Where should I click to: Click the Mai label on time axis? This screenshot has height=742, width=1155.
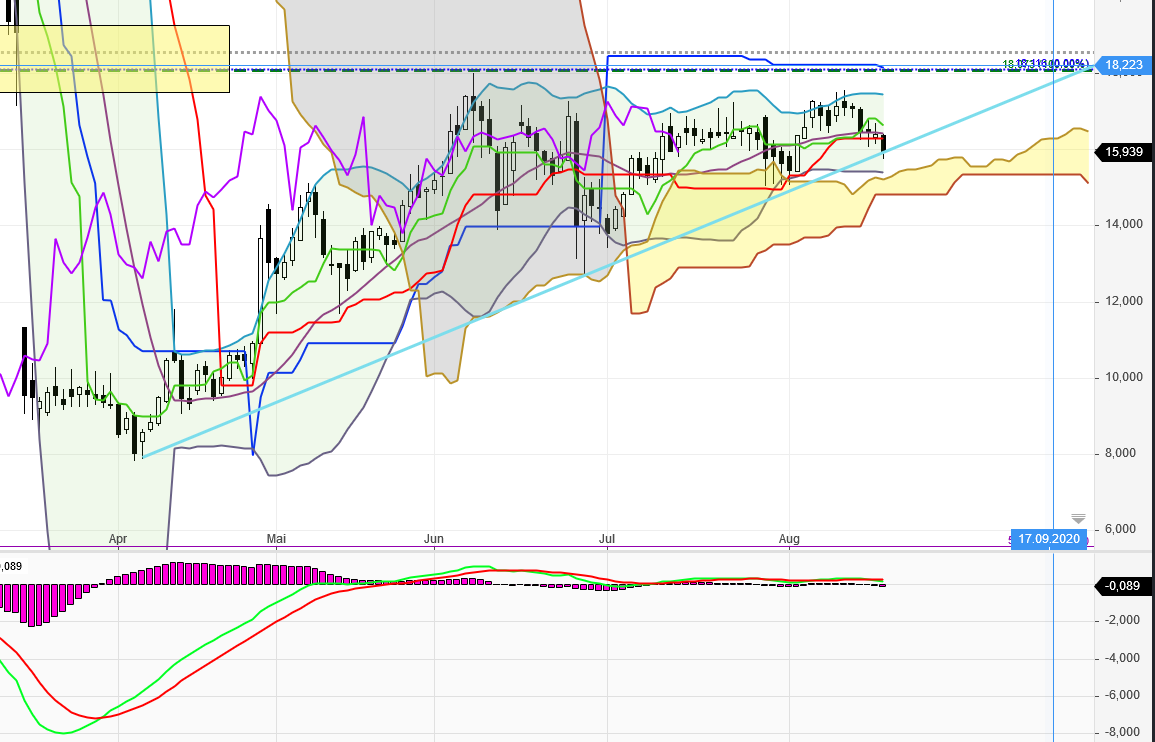pos(277,540)
